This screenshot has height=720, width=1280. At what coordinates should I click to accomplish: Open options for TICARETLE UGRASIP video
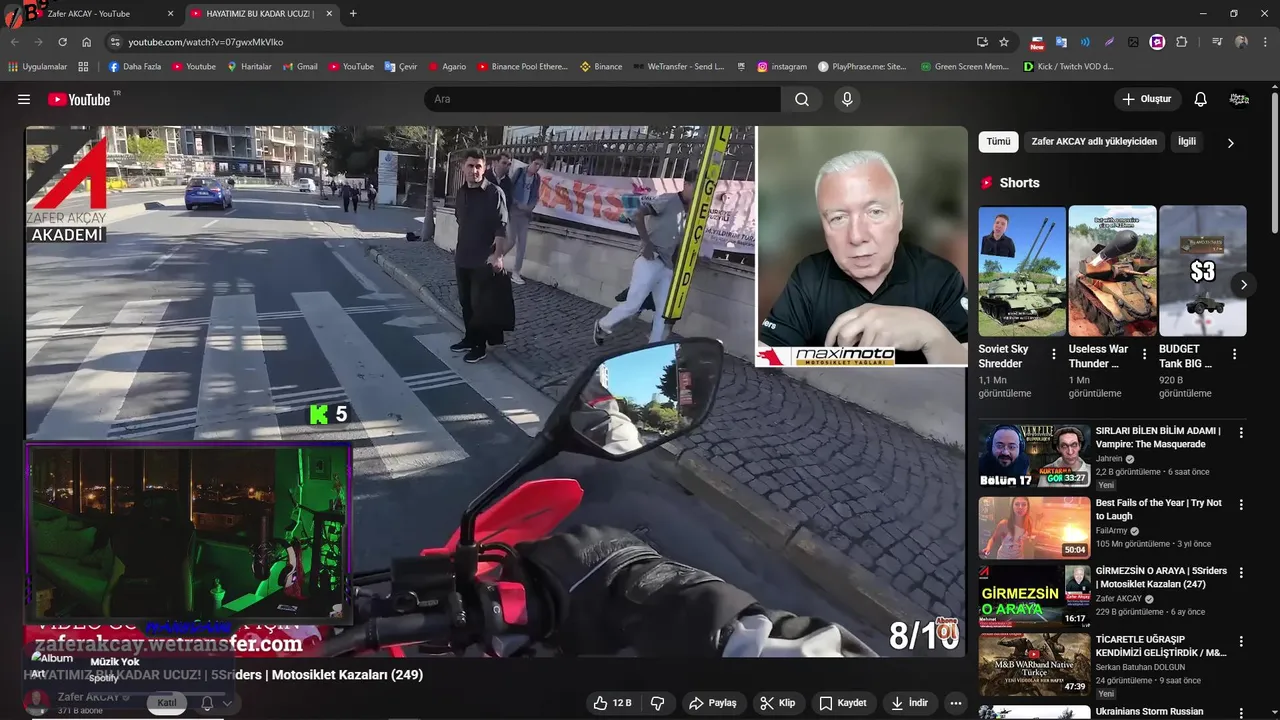(x=1241, y=641)
